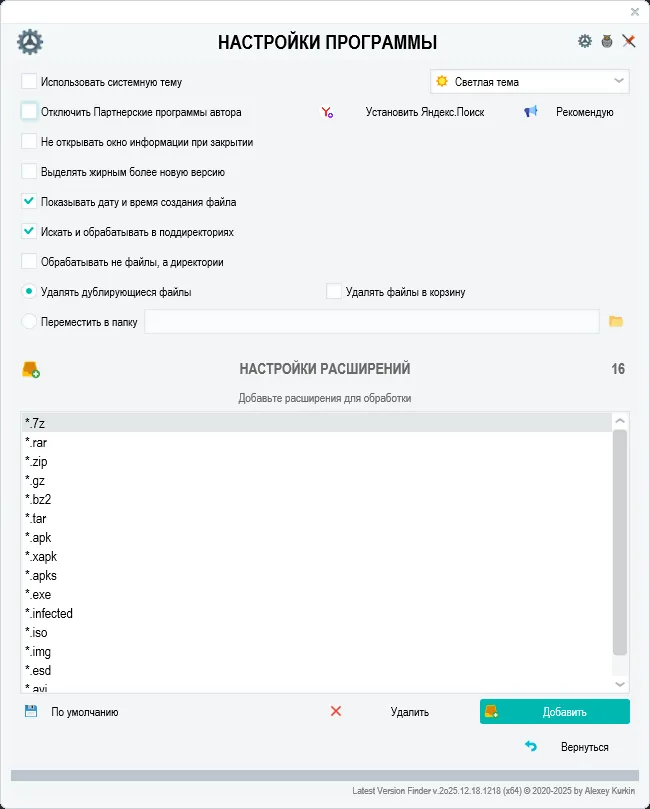Viewport: 650px width, 809px height.
Task: Click the add-extension icon left of НАСТРОЙКИ РАСШИРЕНИЙ
Action: coord(31,370)
